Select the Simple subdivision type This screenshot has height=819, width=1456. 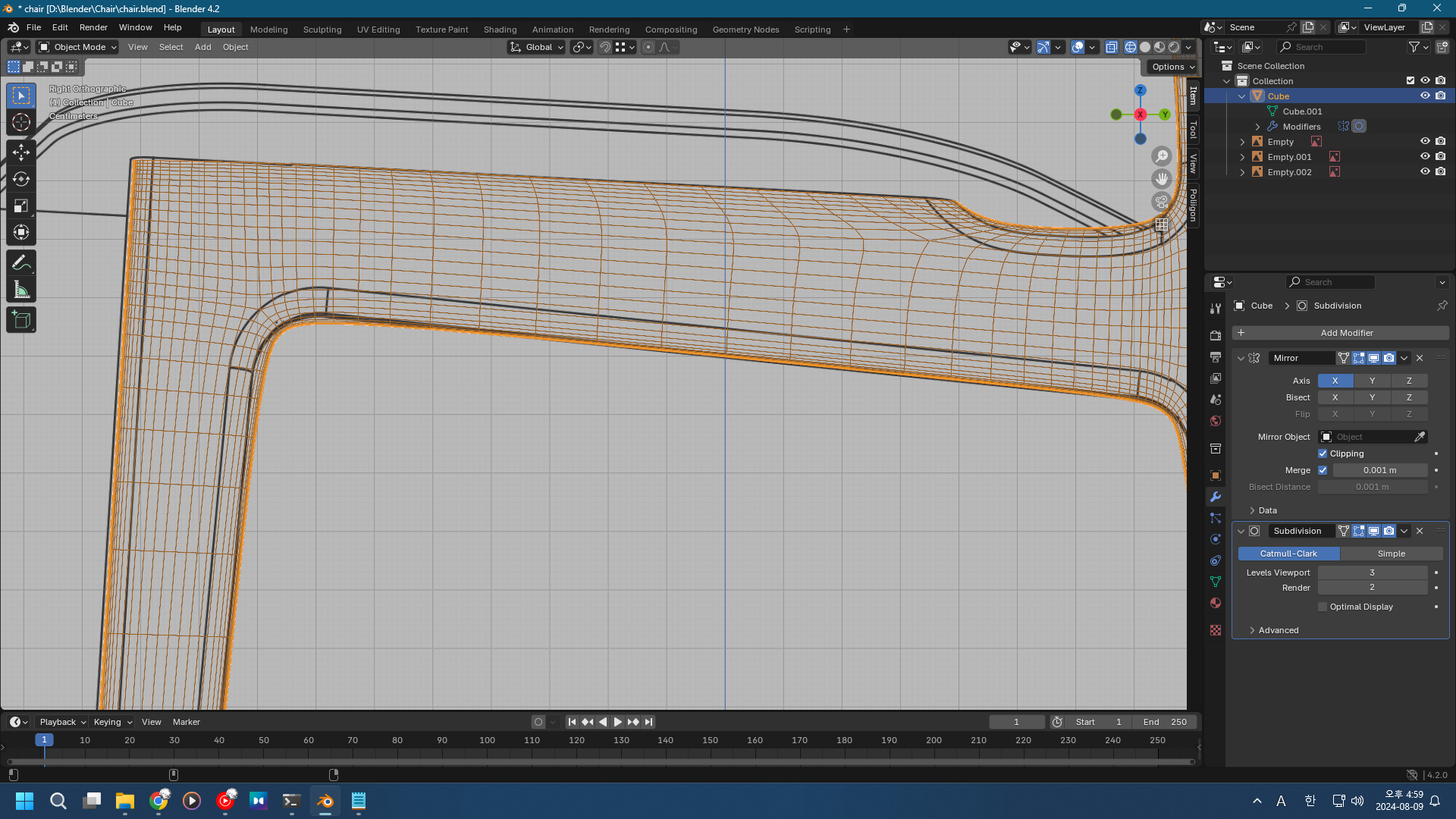pyautogui.click(x=1391, y=554)
